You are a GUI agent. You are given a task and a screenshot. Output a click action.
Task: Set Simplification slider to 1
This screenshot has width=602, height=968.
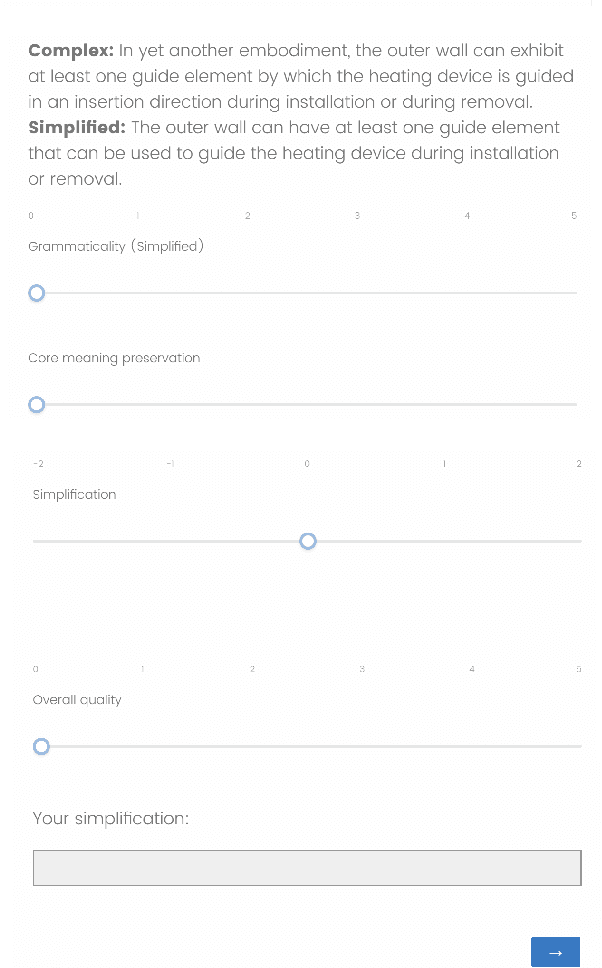coord(444,541)
